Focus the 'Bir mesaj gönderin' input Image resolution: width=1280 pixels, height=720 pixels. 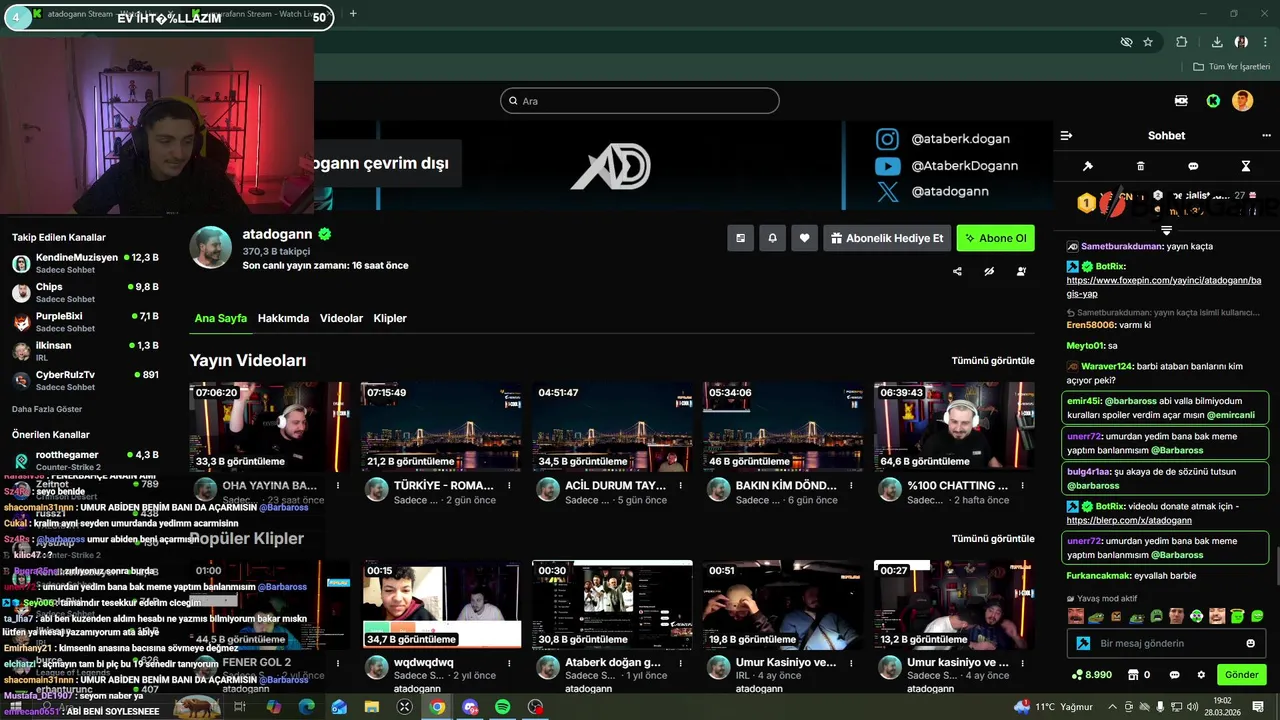tap(1166, 643)
